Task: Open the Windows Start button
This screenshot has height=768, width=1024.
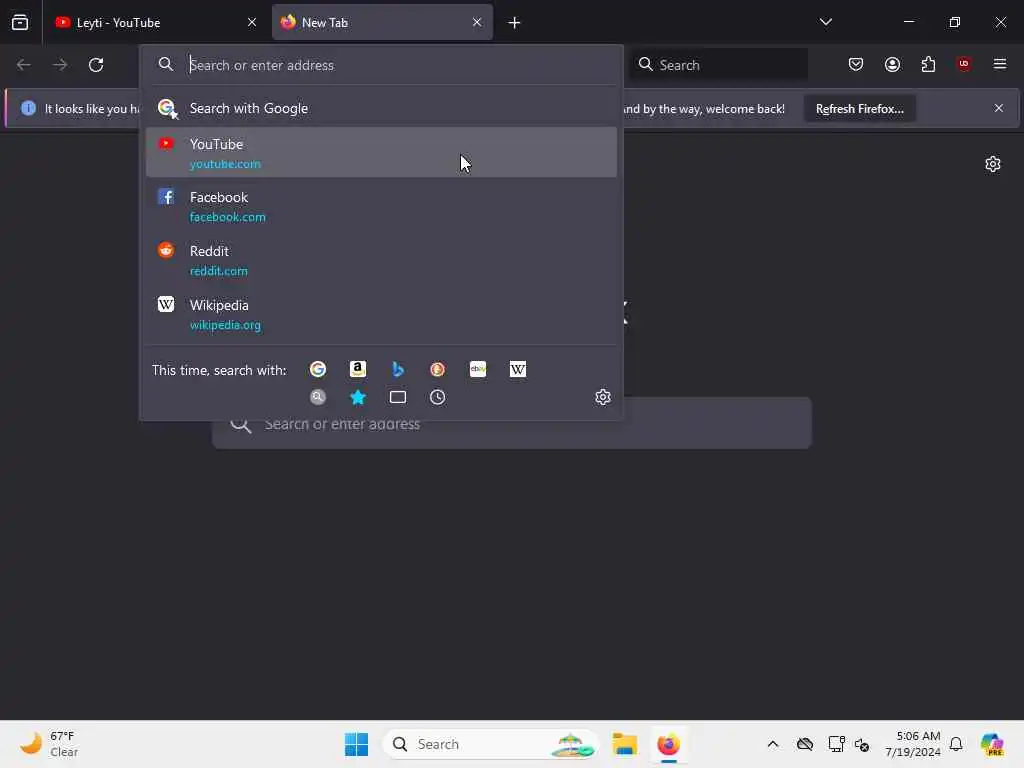Action: pyautogui.click(x=357, y=744)
